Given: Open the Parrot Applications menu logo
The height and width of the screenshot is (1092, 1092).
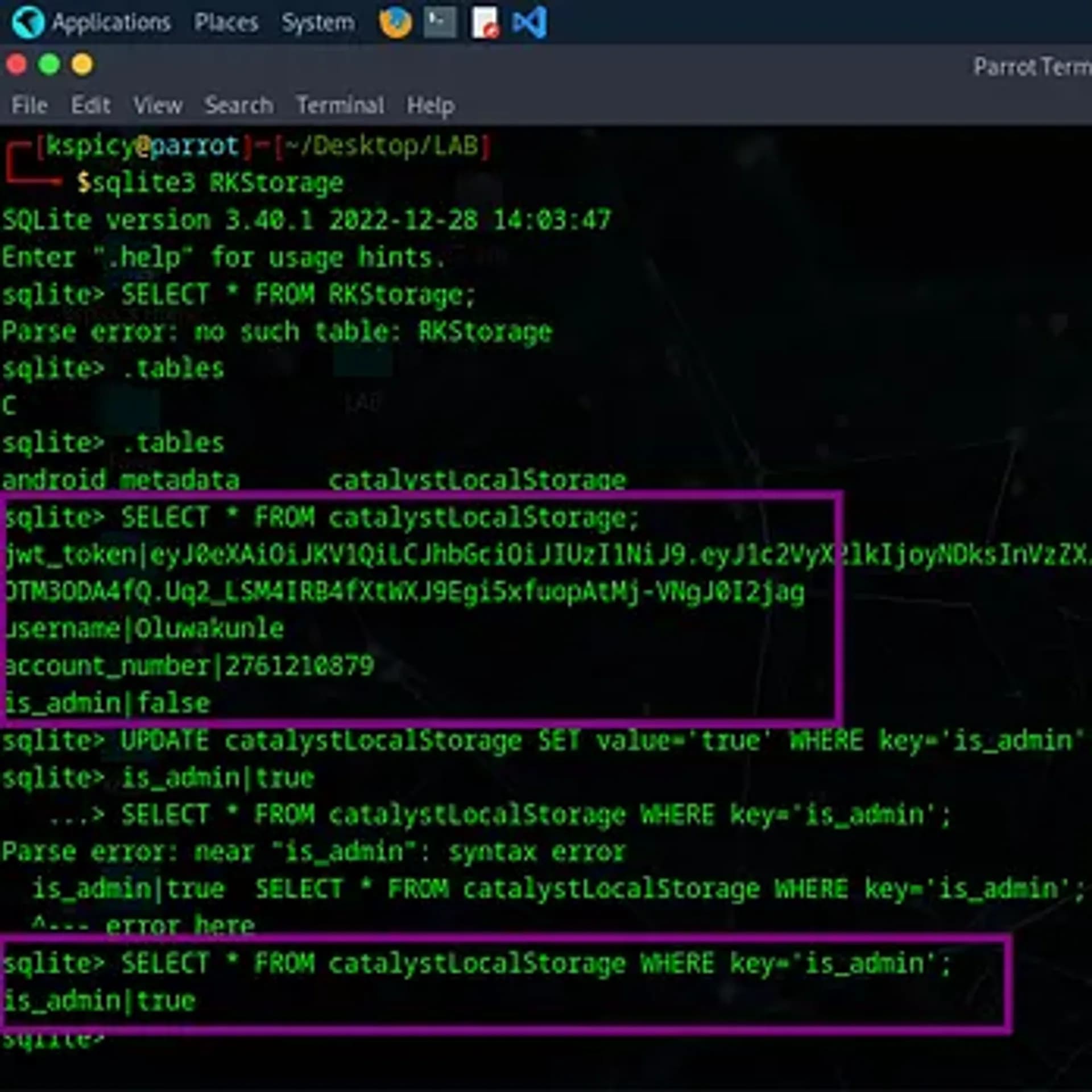Looking at the screenshot, I should [28, 23].
